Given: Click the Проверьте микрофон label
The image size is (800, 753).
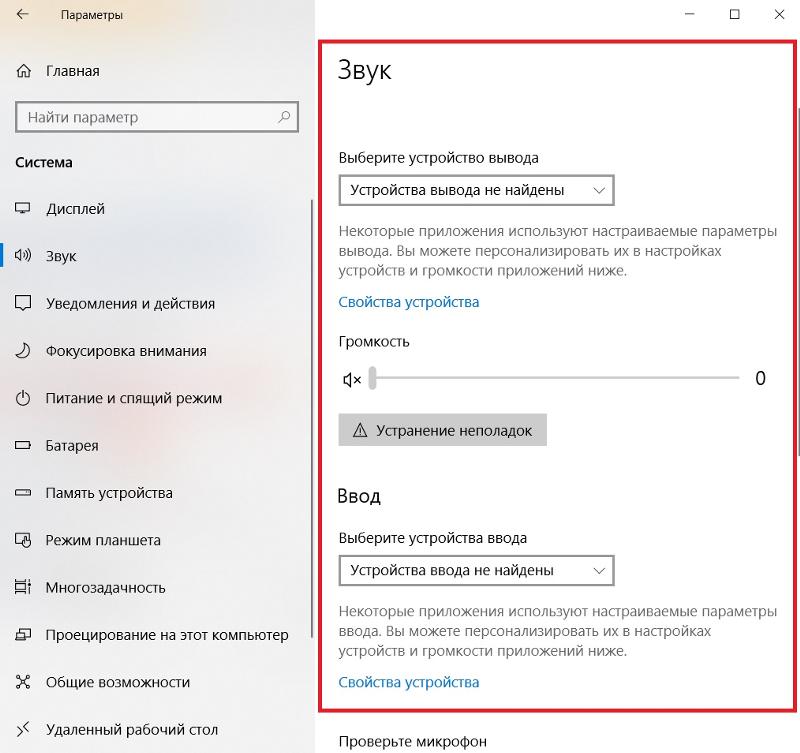Looking at the screenshot, I should tap(412, 741).
